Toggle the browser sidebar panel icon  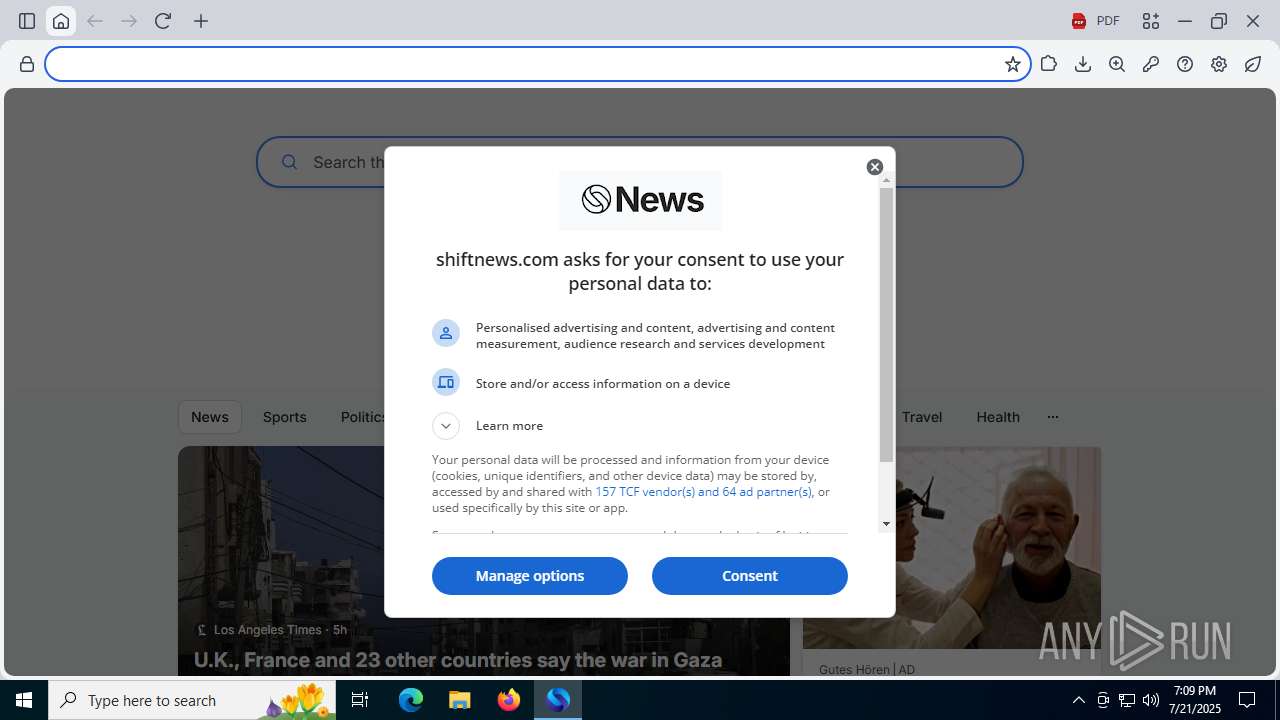pyautogui.click(x=27, y=21)
